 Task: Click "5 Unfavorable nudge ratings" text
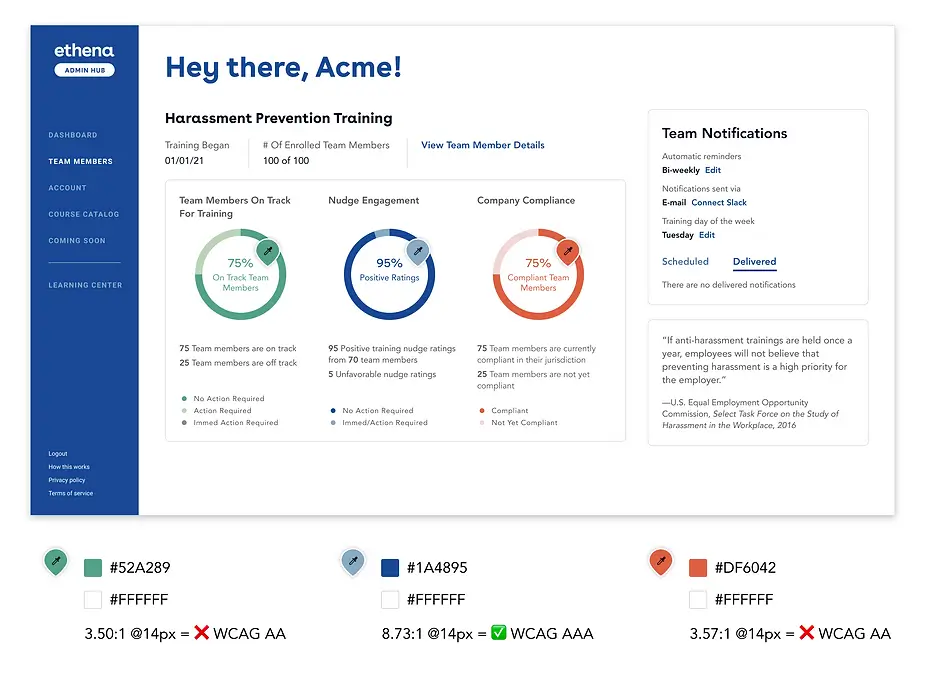tap(382, 374)
